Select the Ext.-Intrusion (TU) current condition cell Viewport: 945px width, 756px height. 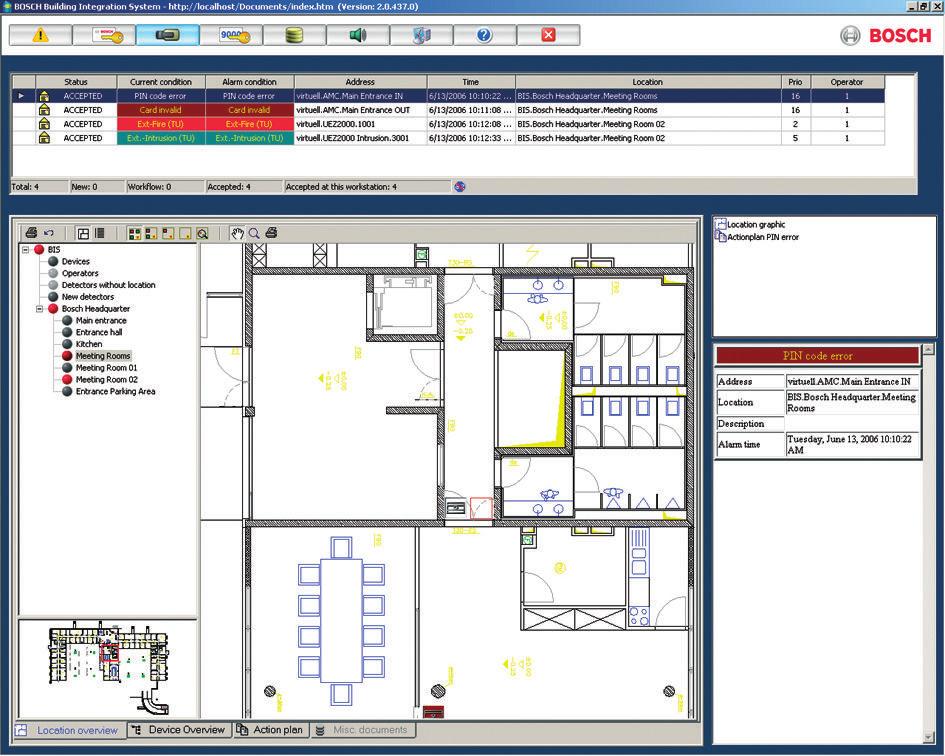click(x=161, y=138)
